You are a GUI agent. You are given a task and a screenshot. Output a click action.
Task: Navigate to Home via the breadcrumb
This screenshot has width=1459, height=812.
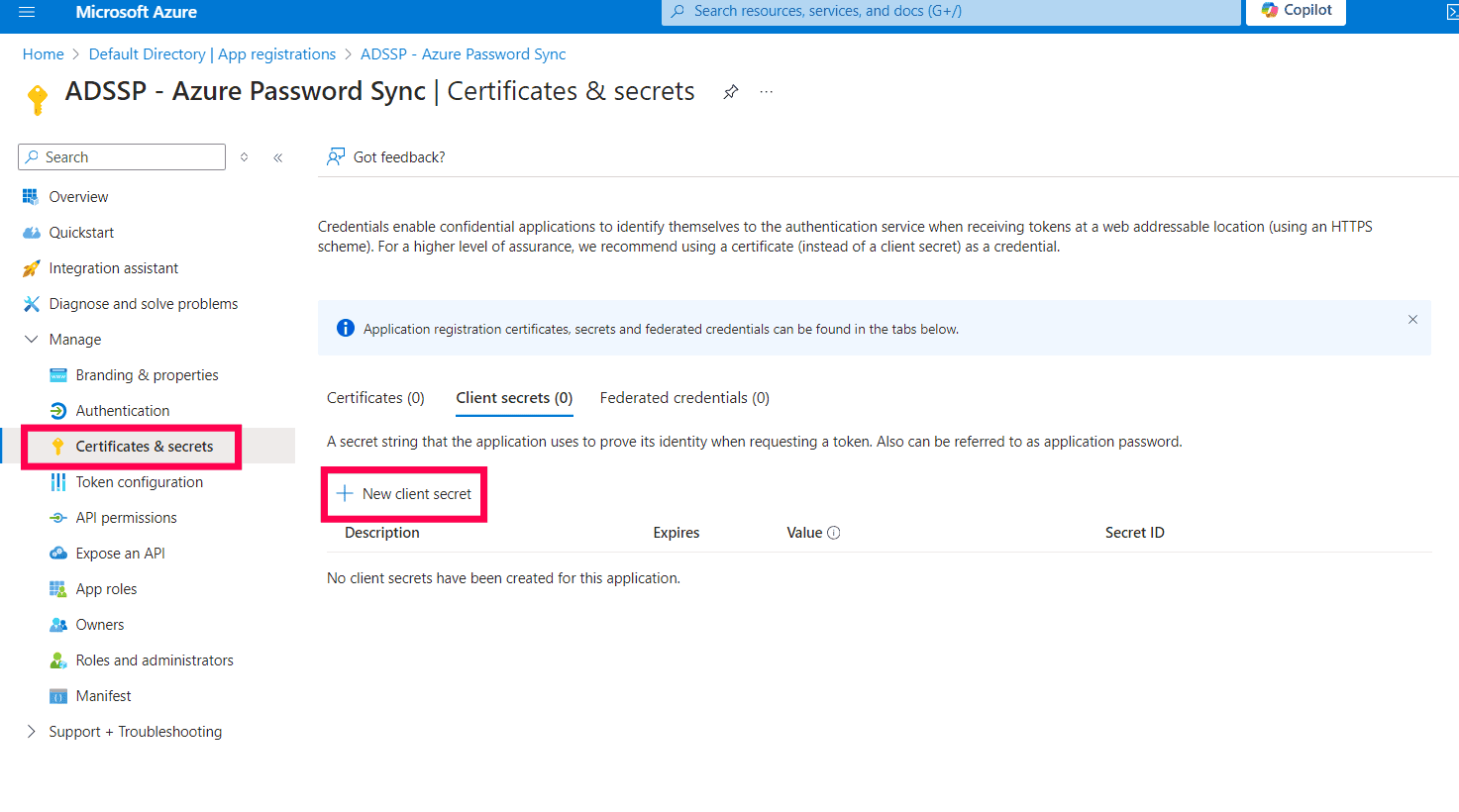click(x=43, y=53)
